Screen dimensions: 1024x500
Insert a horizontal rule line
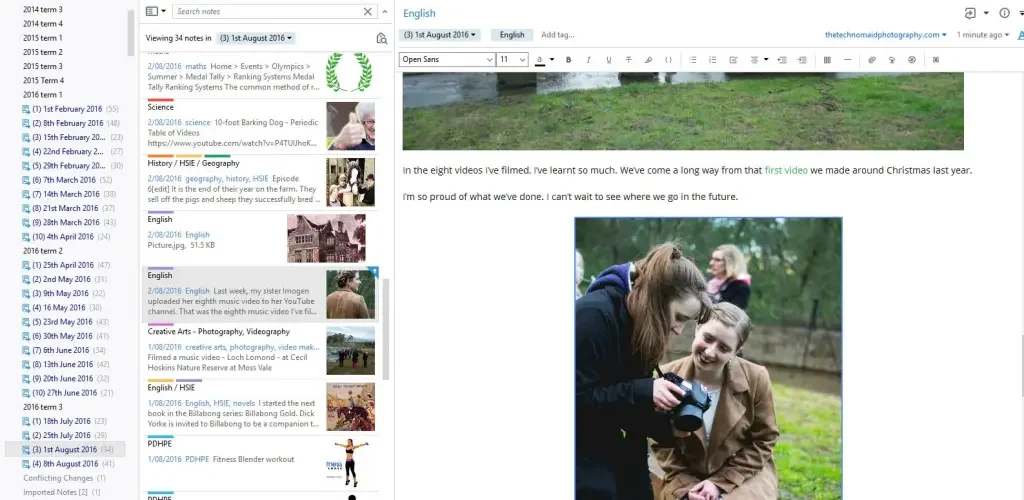click(x=848, y=59)
